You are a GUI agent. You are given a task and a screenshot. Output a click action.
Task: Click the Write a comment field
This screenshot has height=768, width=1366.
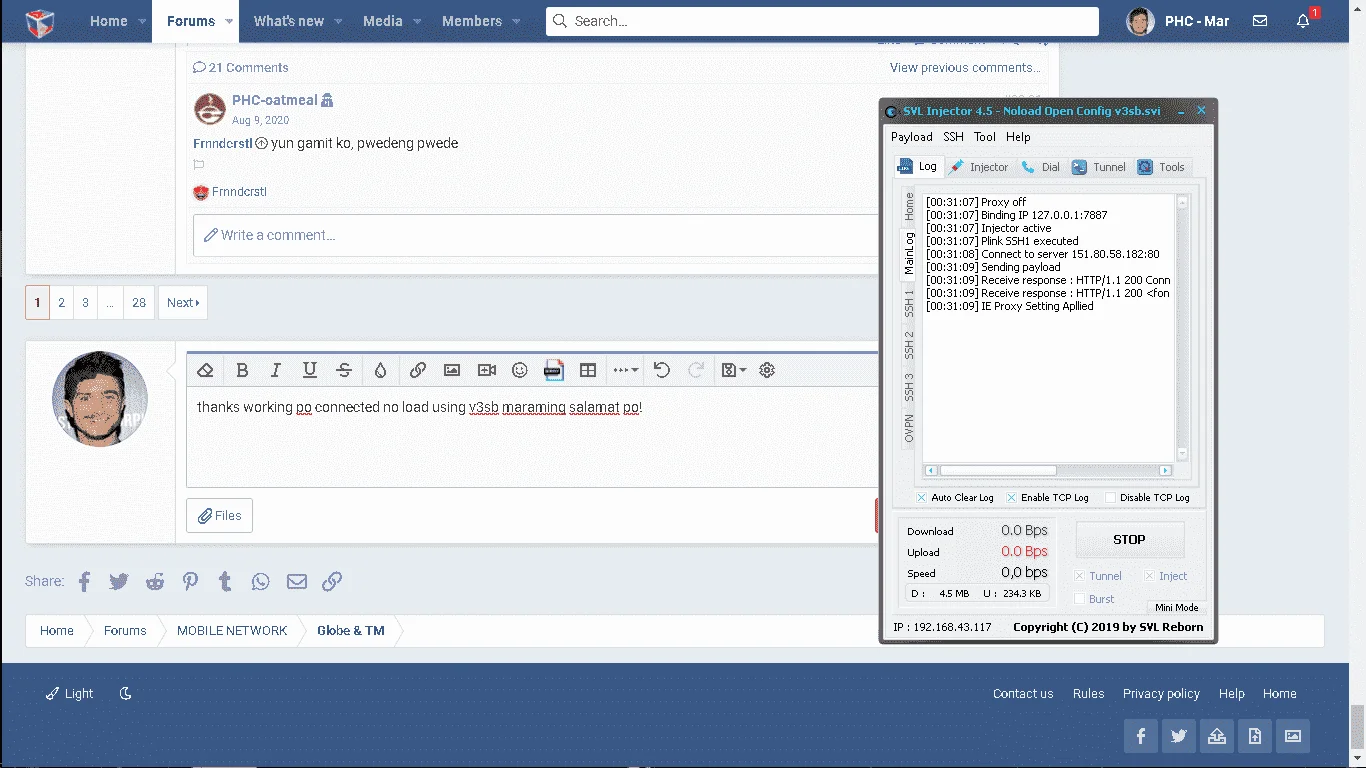[x=535, y=235]
